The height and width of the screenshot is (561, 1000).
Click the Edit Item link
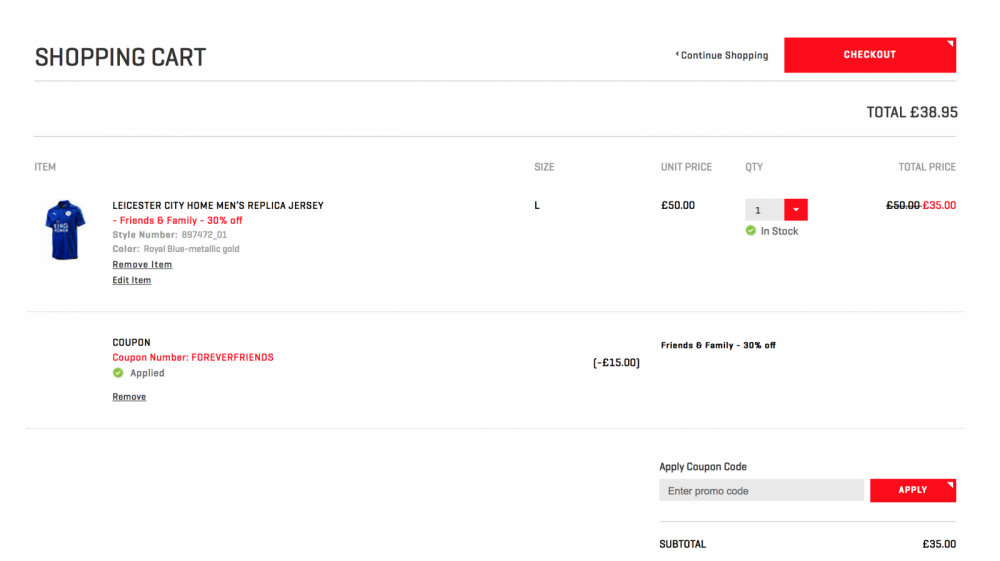tap(131, 280)
